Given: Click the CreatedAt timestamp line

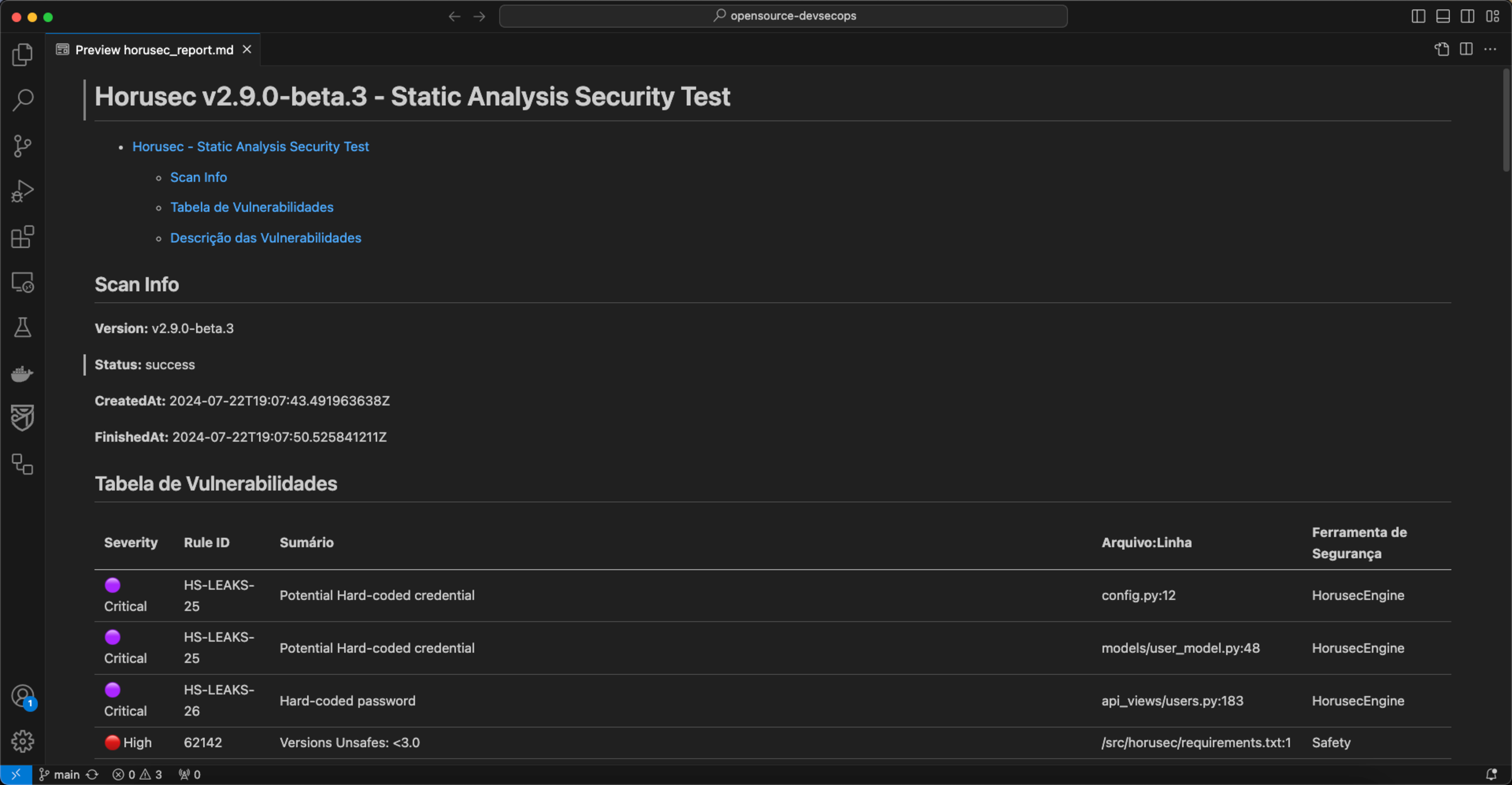Looking at the screenshot, I should click(x=242, y=401).
